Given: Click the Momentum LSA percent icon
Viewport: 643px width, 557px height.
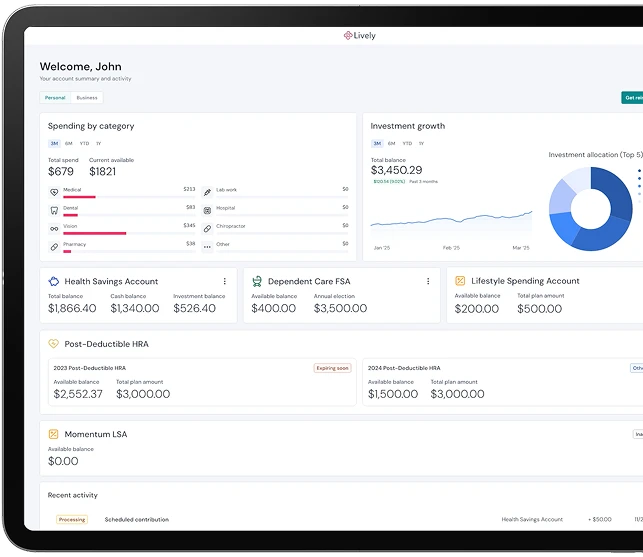Looking at the screenshot, I should (53, 434).
